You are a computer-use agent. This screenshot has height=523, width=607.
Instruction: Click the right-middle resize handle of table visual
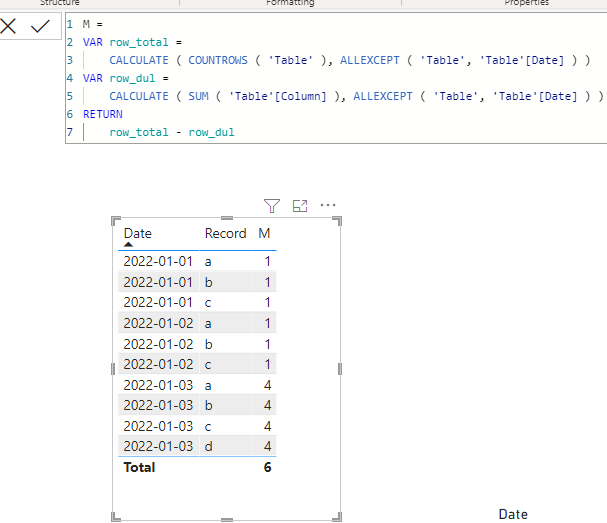(340, 369)
